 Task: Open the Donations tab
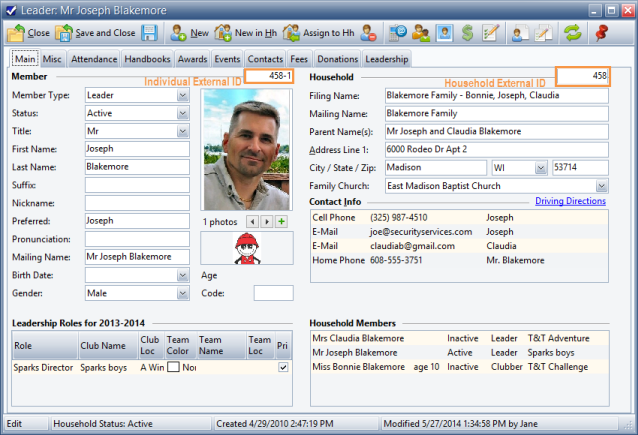(x=337, y=60)
